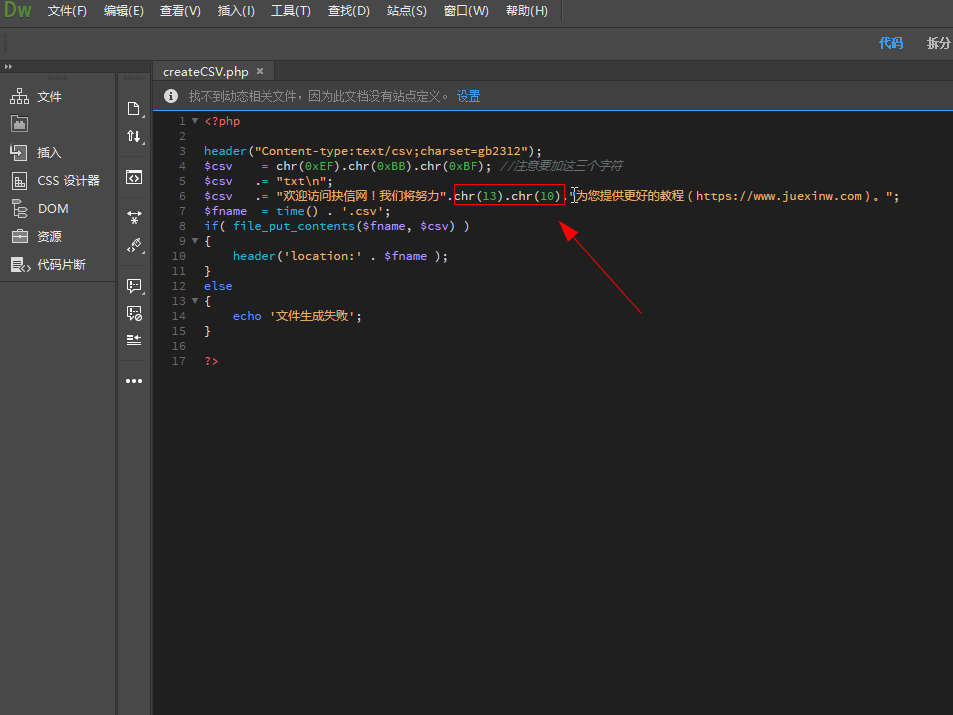Open the three-dots customize toolbar button
This screenshot has height=715, width=953.
[133, 381]
